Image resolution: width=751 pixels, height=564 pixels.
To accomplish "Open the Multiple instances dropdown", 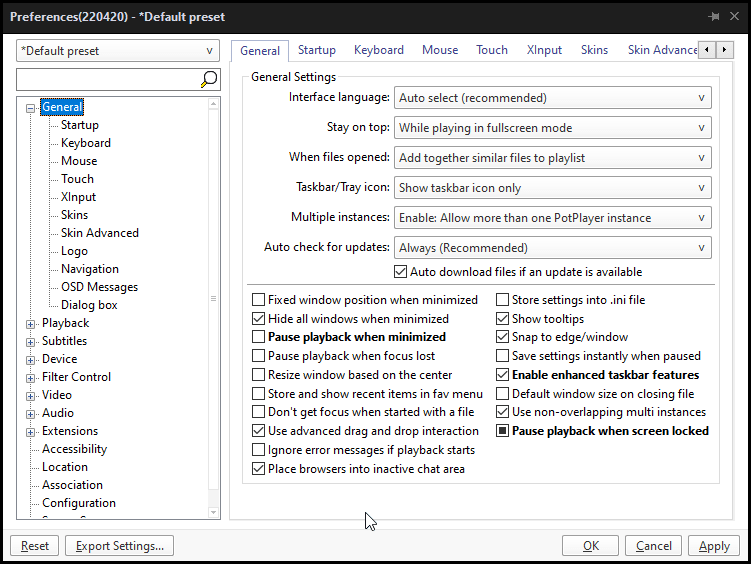I will 552,218.
